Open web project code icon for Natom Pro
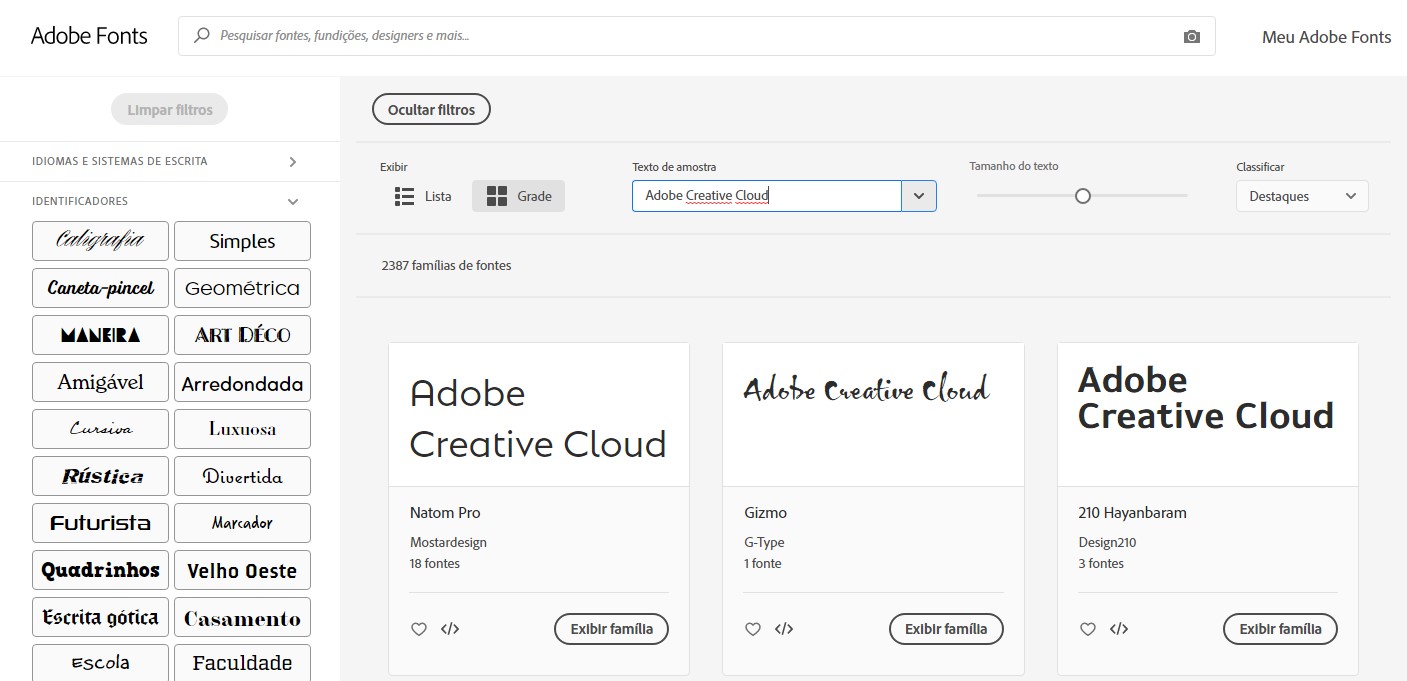The image size is (1407, 681). point(450,629)
